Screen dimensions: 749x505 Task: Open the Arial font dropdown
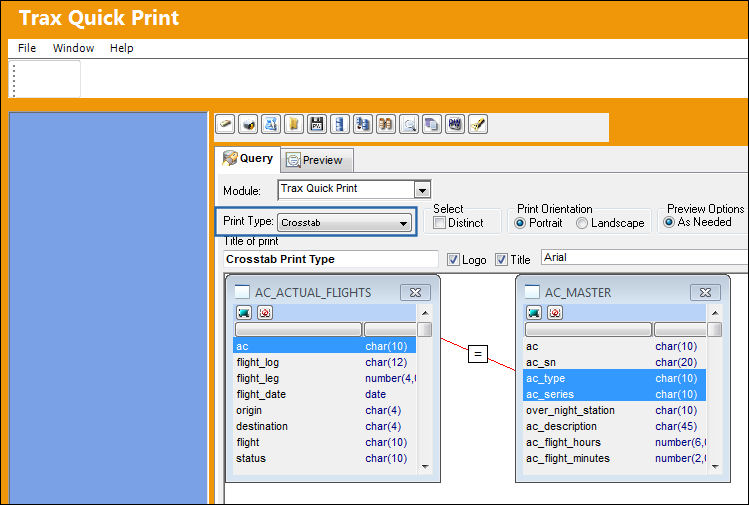pos(644,258)
